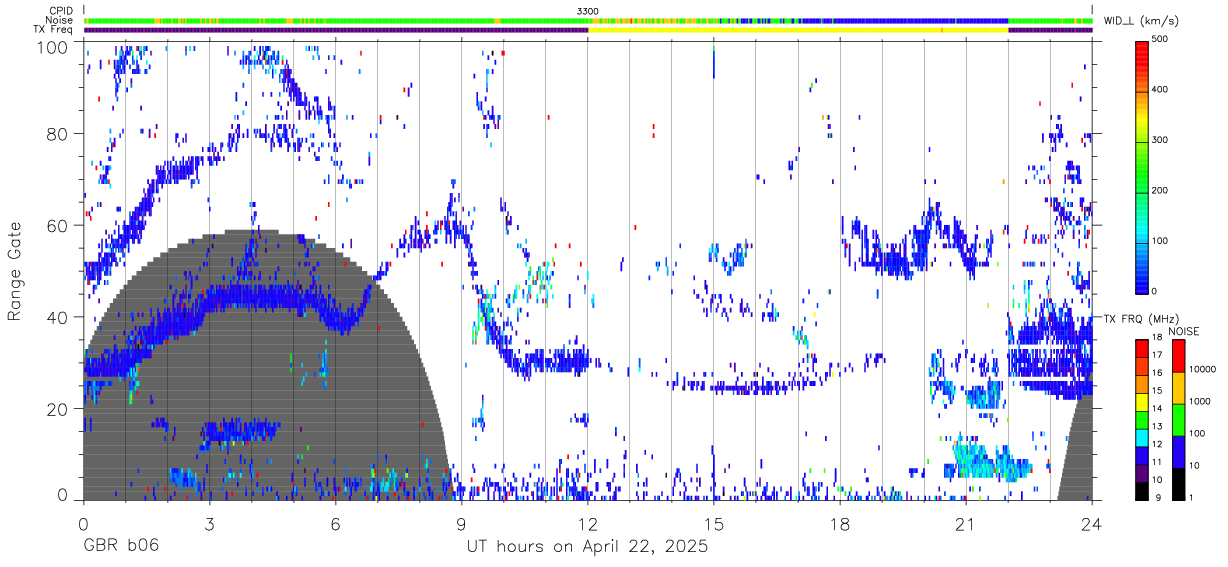Click the '15' tick on UT hours axis
The image size is (1228, 567).
pyautogui.click(x=714, y=523)
